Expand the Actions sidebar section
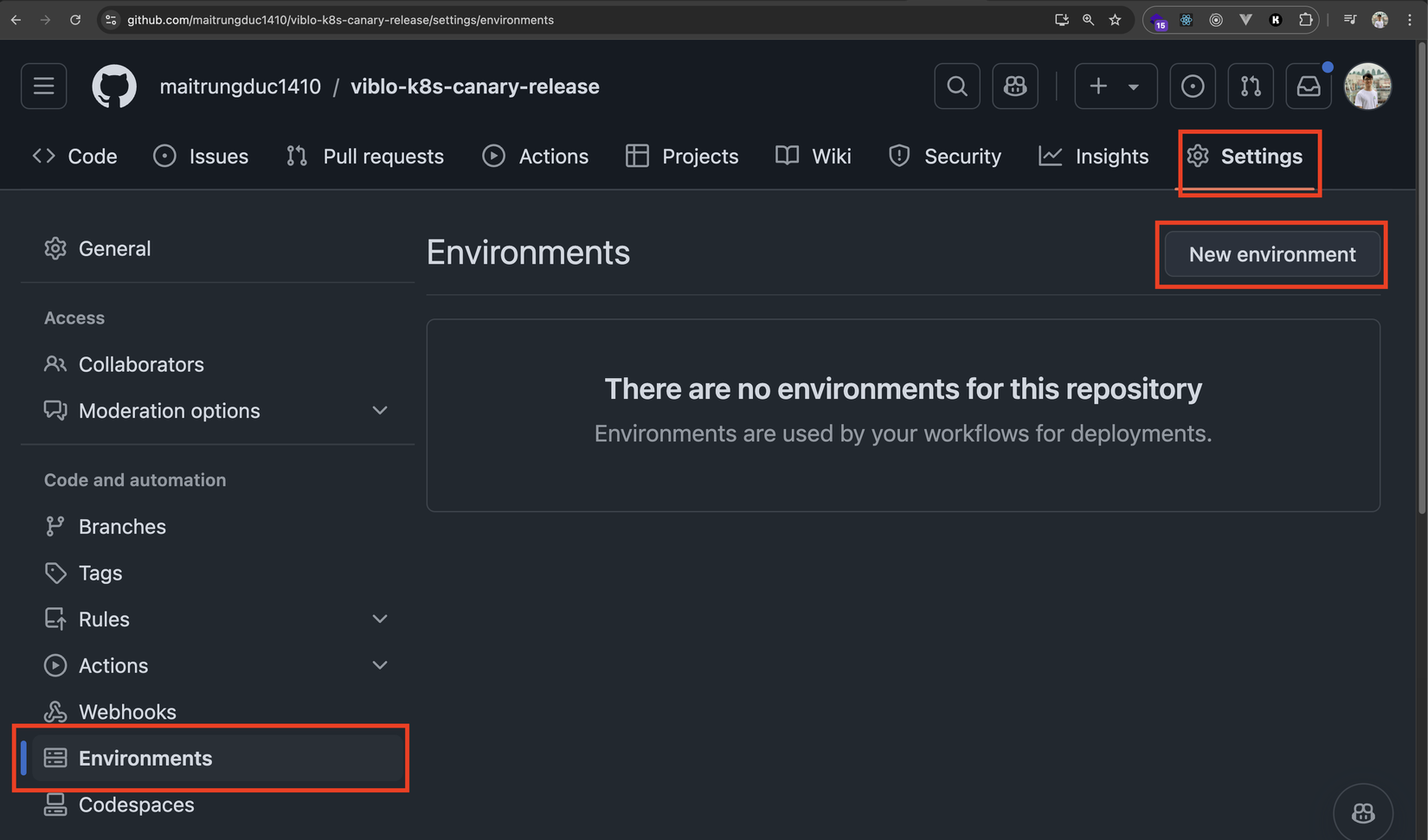The width and height of the screenshot is (1428, 840). [x=379, y=665]
